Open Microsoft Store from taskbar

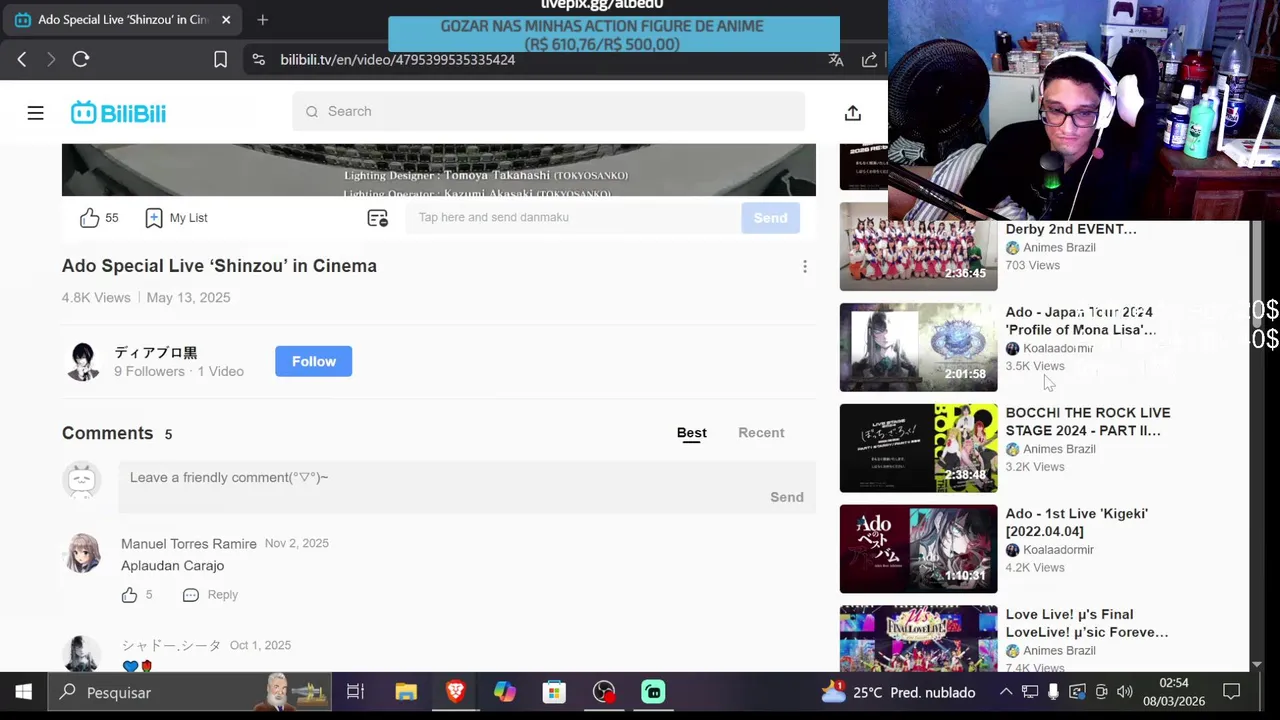[554, 692]
